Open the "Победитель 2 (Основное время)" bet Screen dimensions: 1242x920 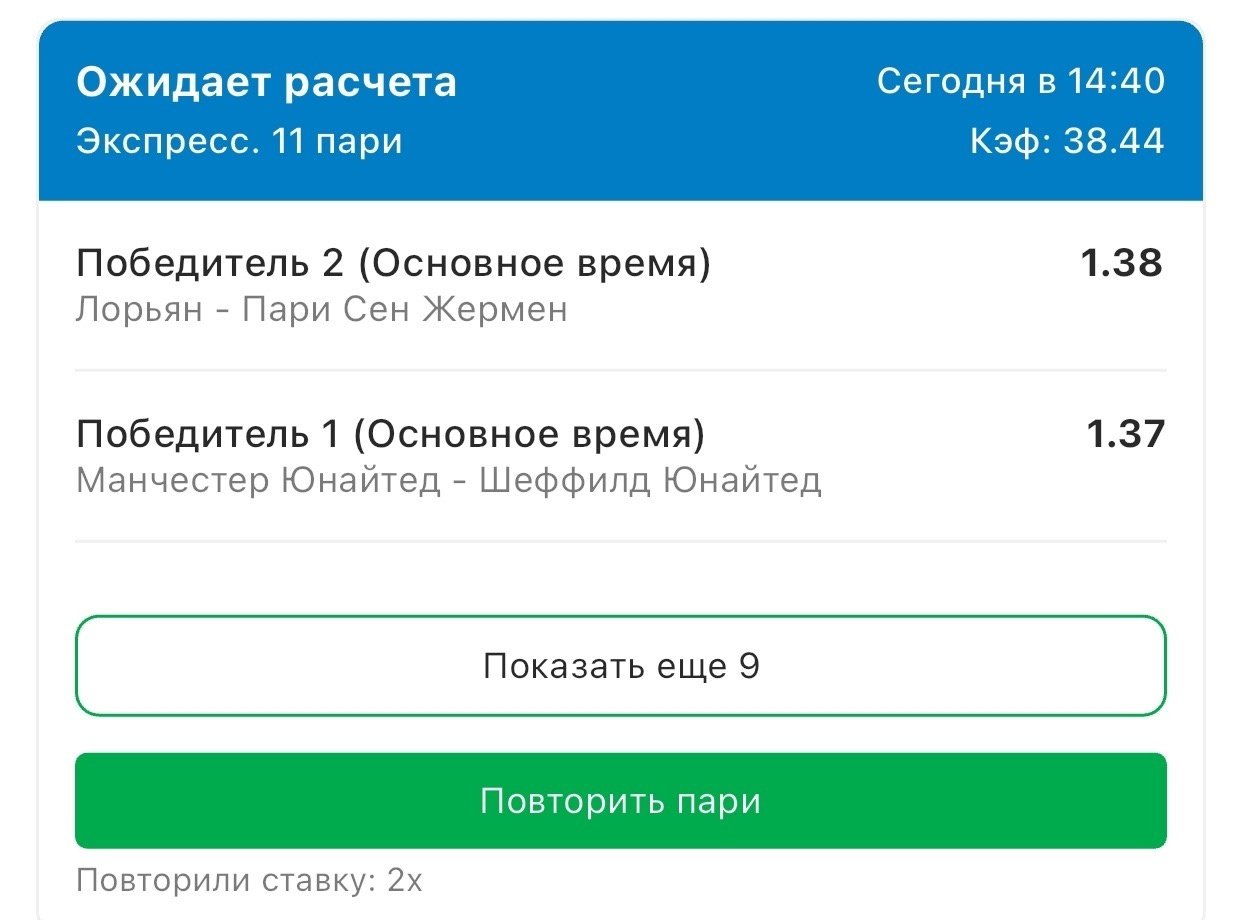[x=393, y=264]
